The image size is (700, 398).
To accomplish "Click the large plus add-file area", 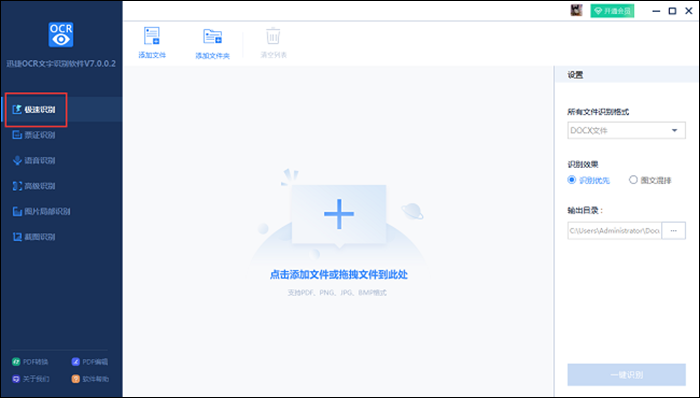I will (339, 215).
